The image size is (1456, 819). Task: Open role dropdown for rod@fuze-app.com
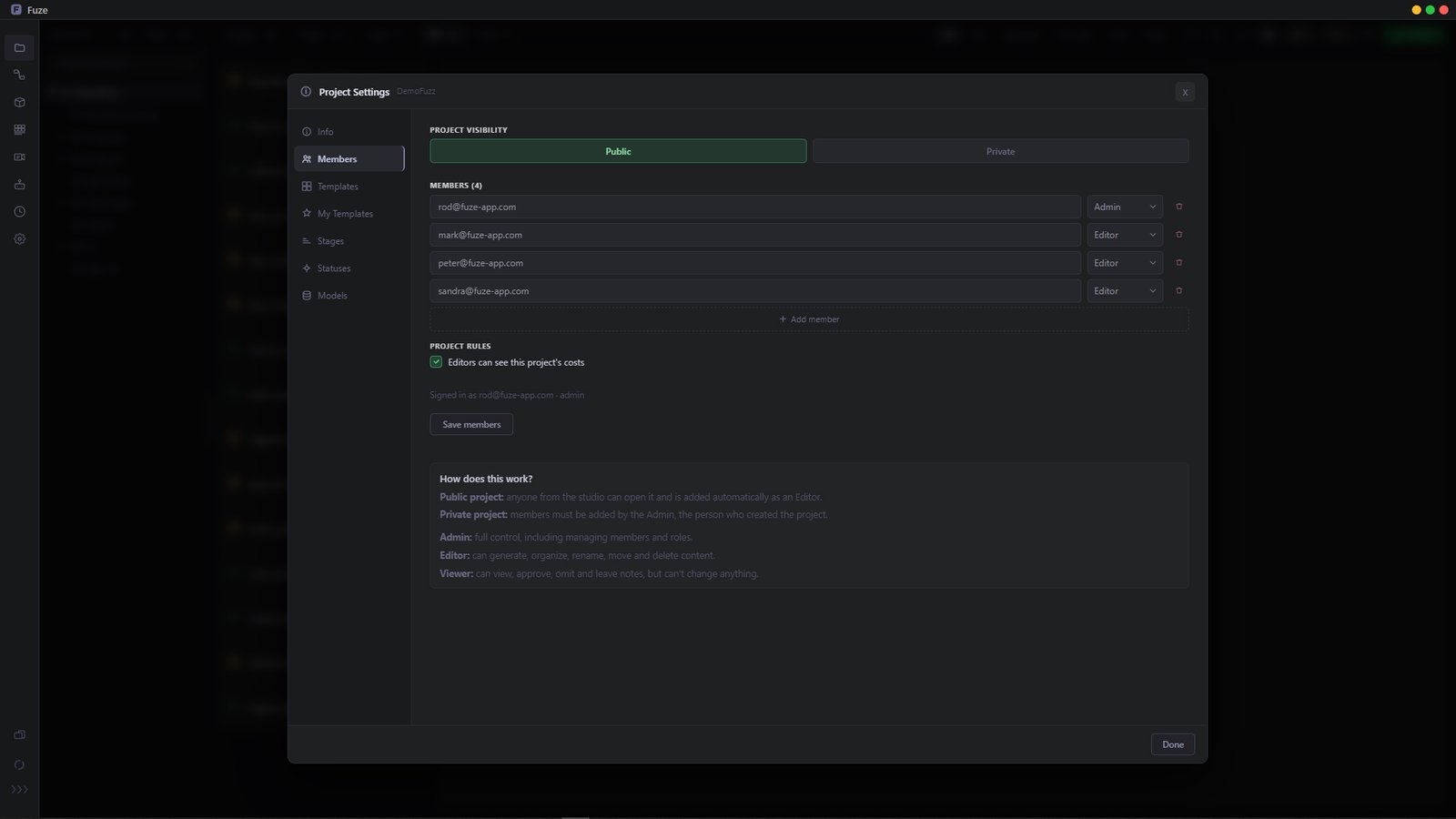point(1125,207)
